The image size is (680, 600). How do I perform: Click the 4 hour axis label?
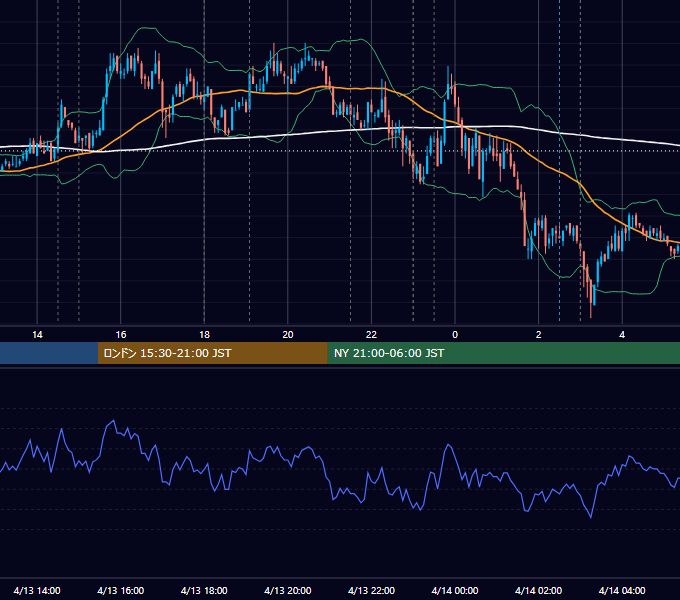pyautogui.click(x=622, y=335)
